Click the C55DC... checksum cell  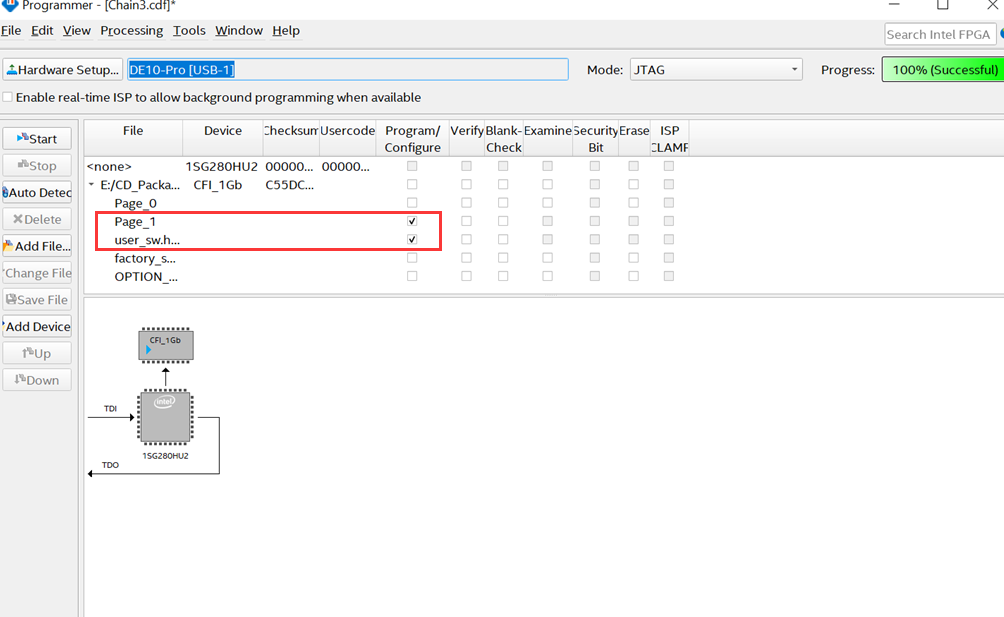289,185
